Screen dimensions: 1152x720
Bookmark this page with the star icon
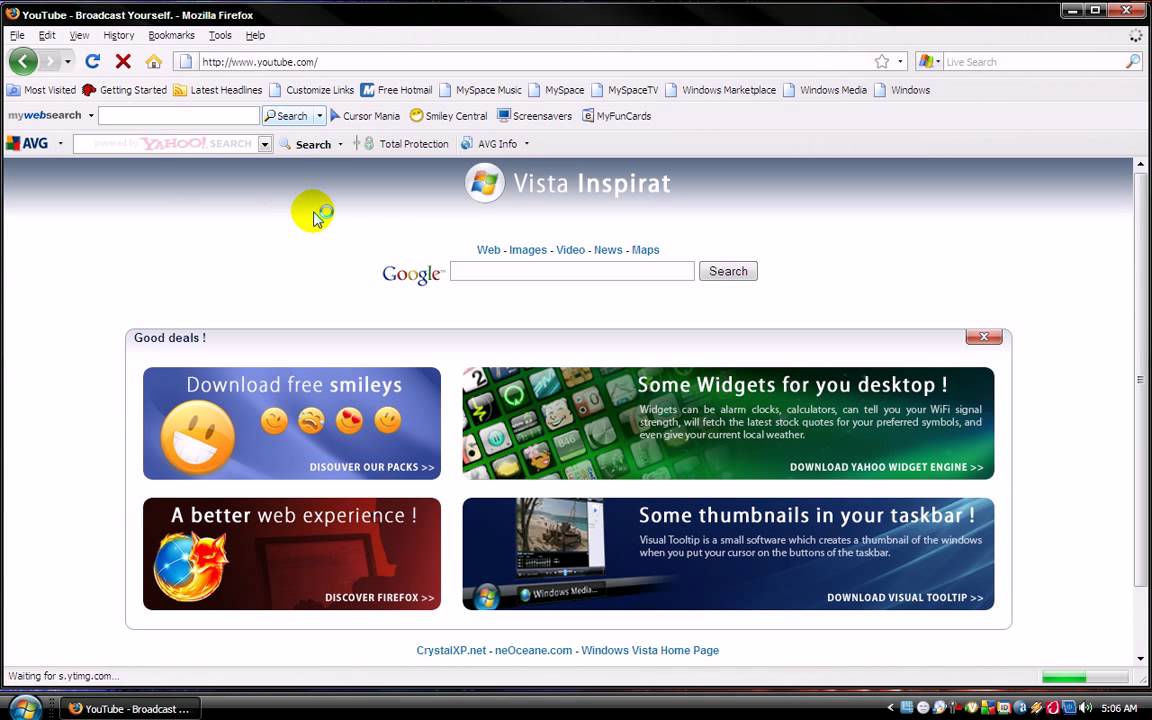[x=882, y=62]
